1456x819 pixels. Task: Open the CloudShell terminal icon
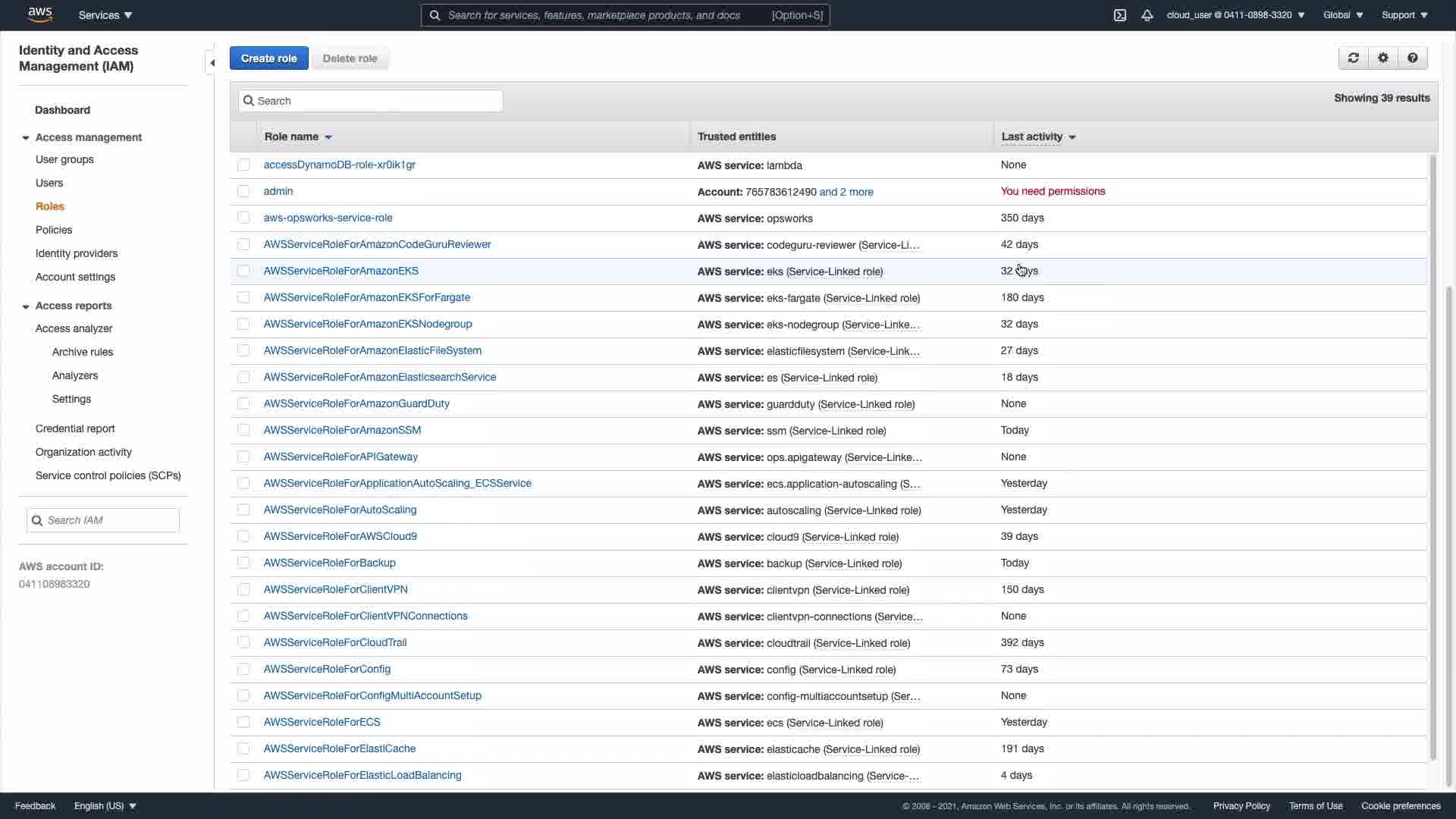coord(1120,15)
